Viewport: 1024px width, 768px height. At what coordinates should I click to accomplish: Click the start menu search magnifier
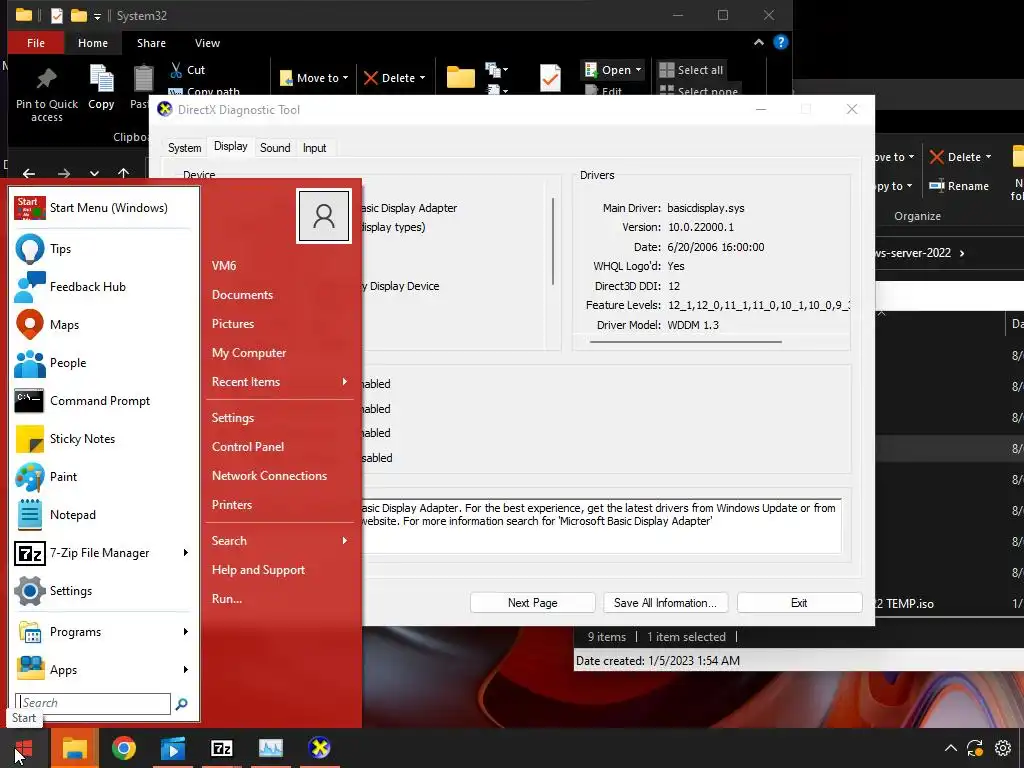click(x=182, y=703)
